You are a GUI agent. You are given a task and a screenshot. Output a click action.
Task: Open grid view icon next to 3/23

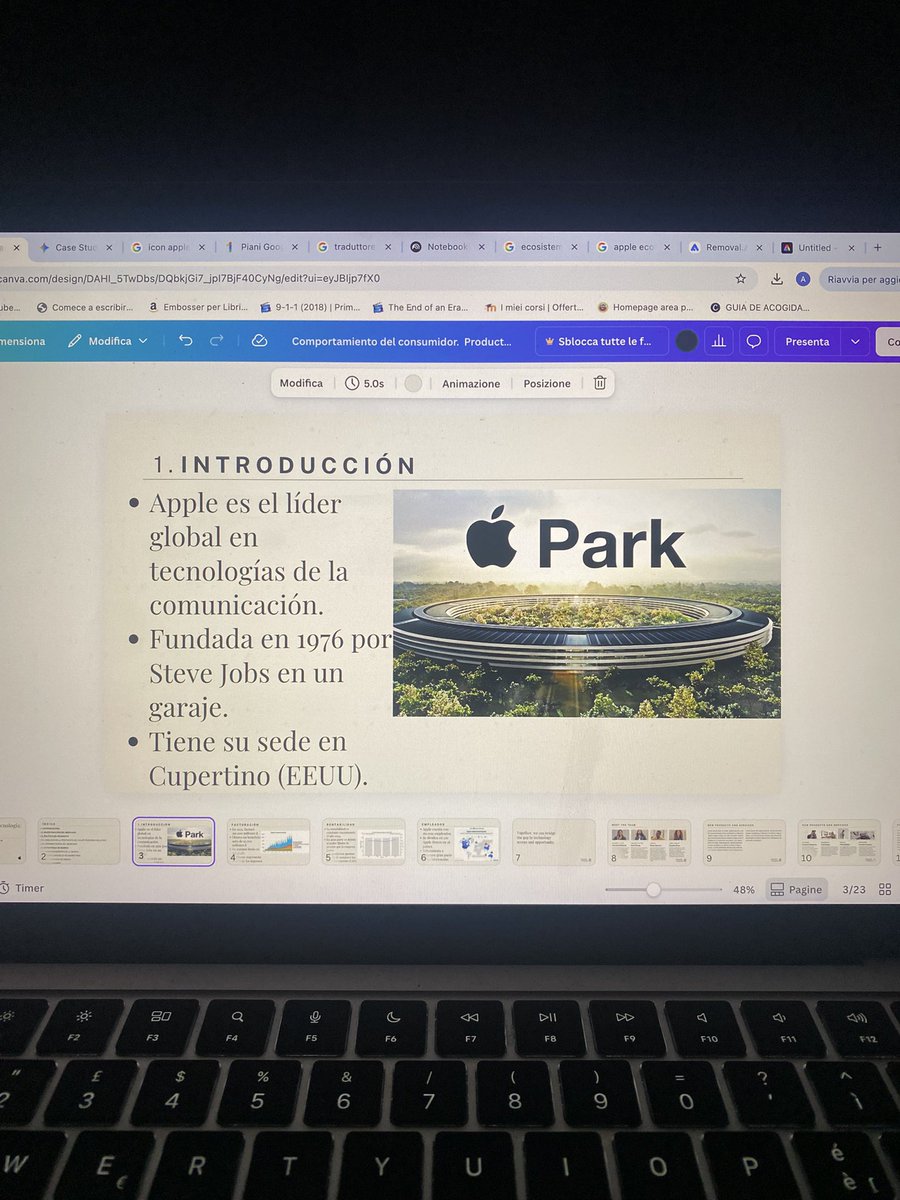coord(884,889)
